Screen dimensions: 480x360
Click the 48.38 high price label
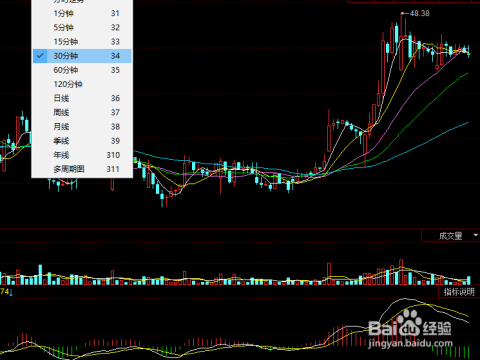click(x=419, y=13)
